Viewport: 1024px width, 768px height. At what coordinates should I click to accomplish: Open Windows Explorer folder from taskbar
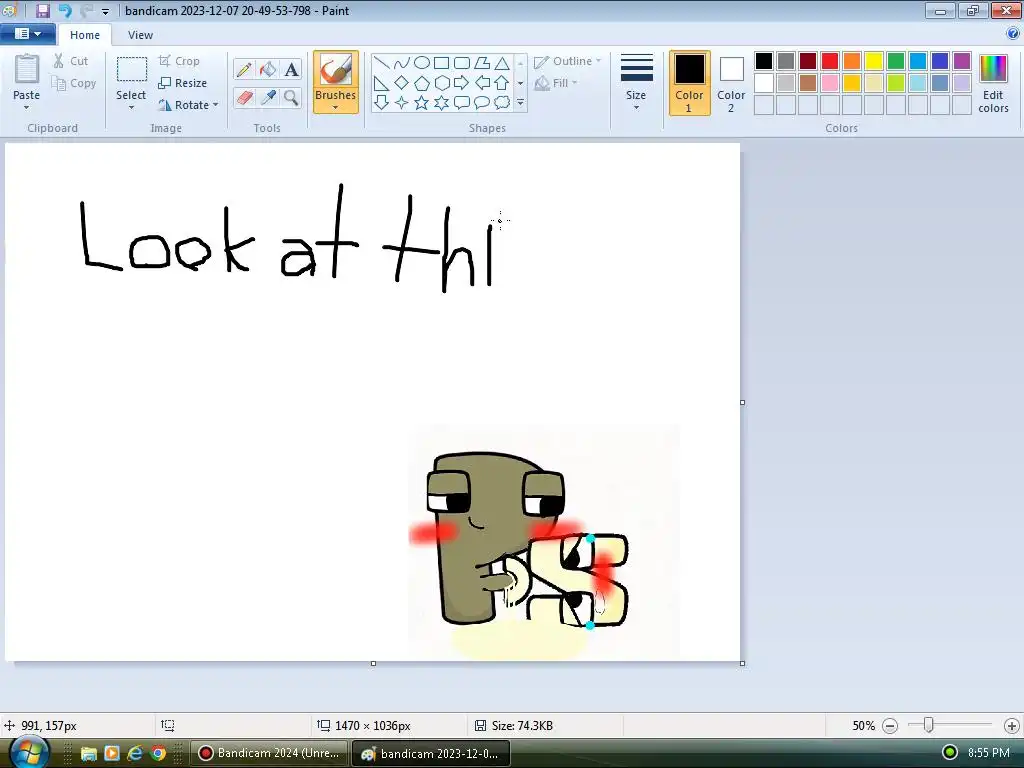88,754
